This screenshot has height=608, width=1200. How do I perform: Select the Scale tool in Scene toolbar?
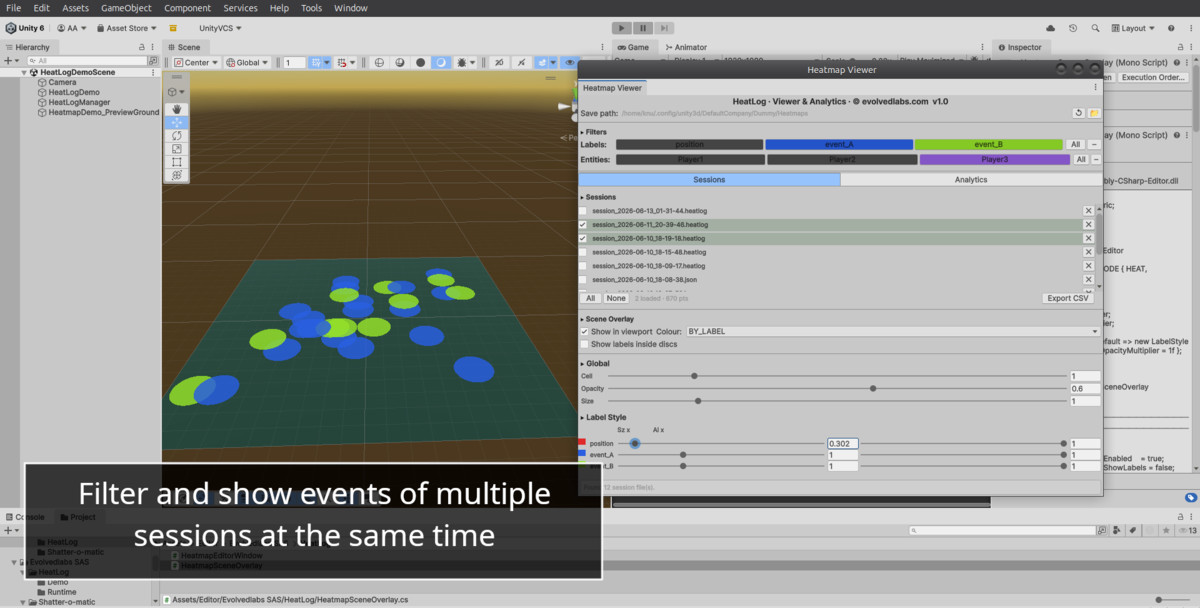(177, 148)
